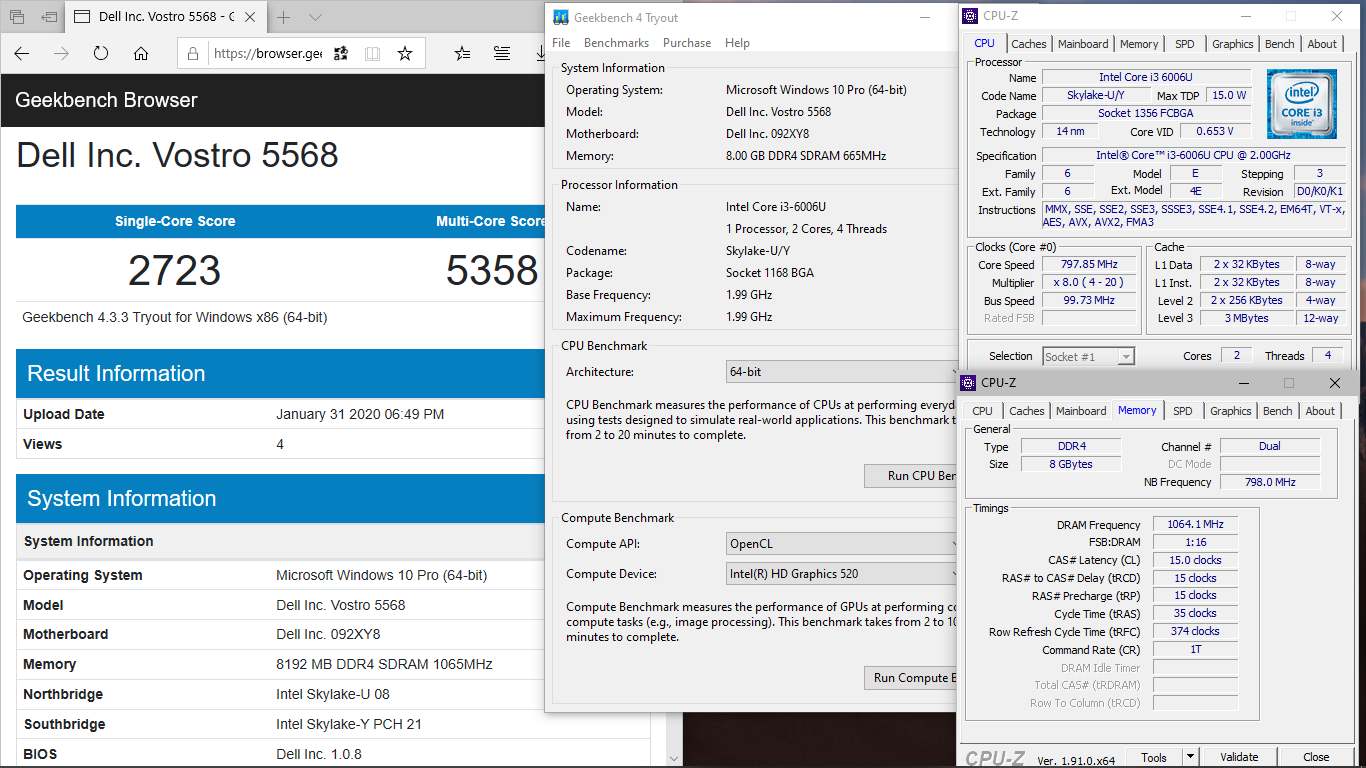
Task: Open the Reading list icon in Edge toolbar
Action: pyautogui.click(x=502, y=54)
